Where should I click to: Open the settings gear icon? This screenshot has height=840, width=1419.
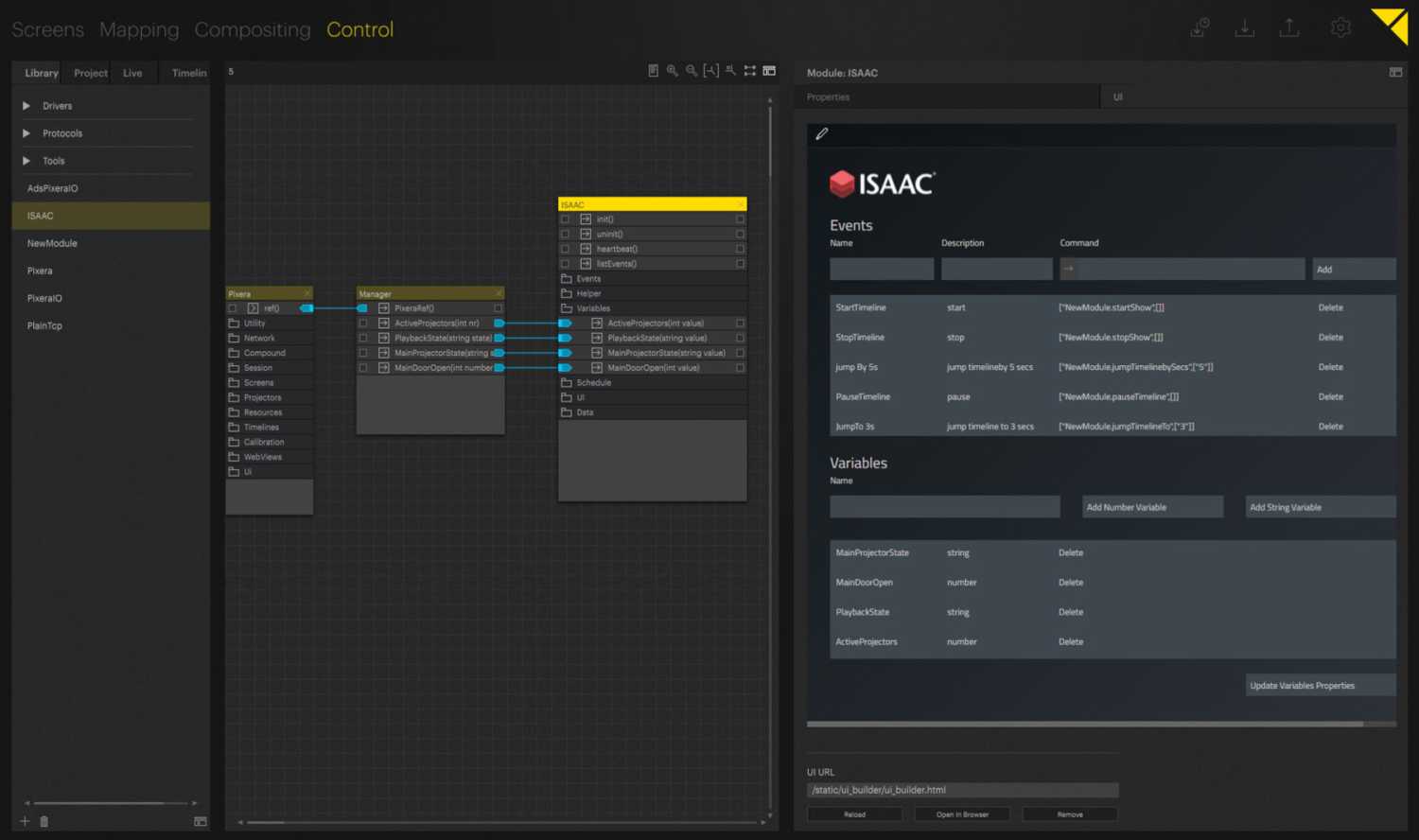1340,27
